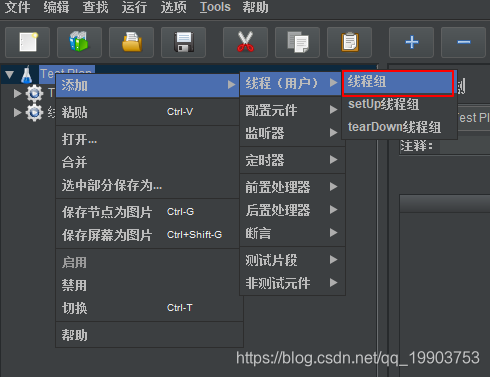The height and width of the screenshot is (377, 490).
Task: Select the Test Plan flask icon
Action: [x=27, y=75]
